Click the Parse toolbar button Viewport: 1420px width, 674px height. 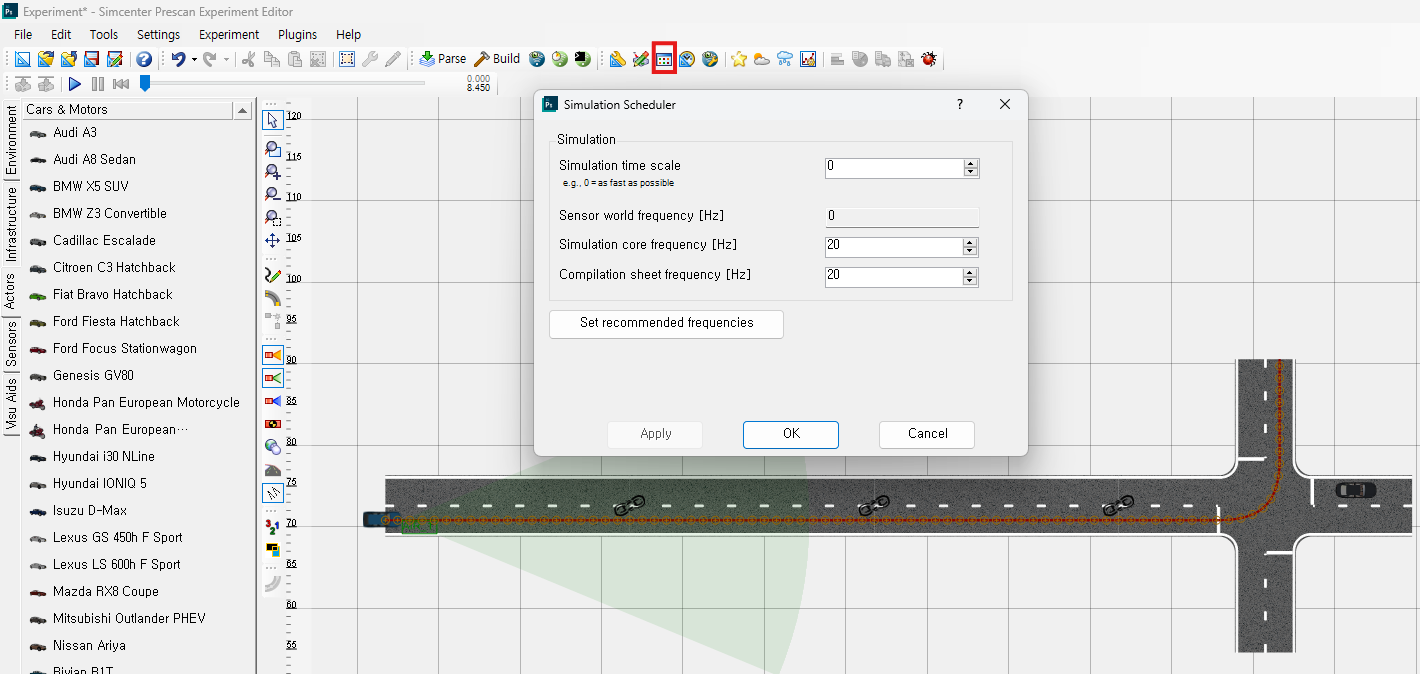click(x=443, y=59)
